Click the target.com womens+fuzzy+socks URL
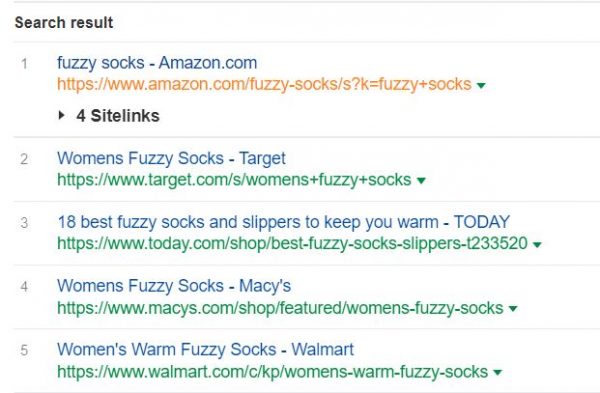 click(x=234, y=180)
